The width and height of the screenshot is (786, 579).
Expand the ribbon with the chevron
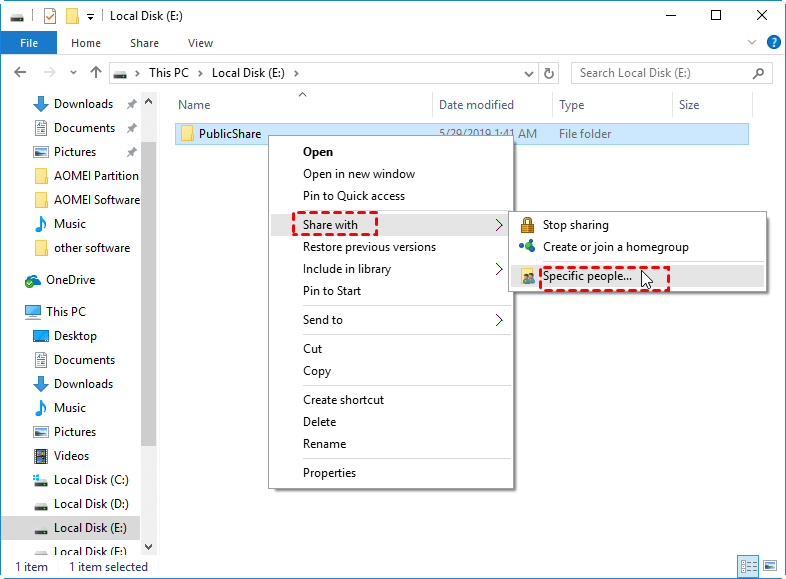tap(751, 42)
